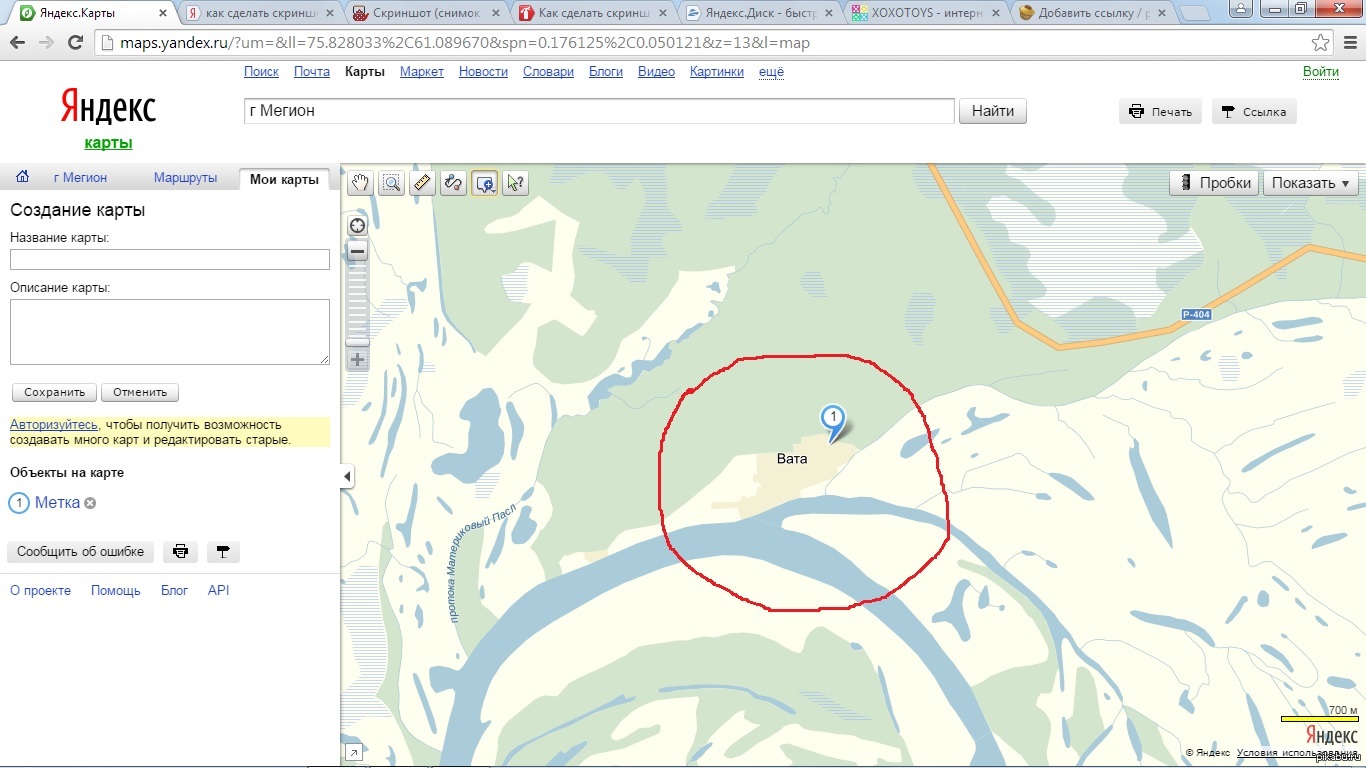
Task: Select the add placemark tool
Action: [x=485, y=183]
